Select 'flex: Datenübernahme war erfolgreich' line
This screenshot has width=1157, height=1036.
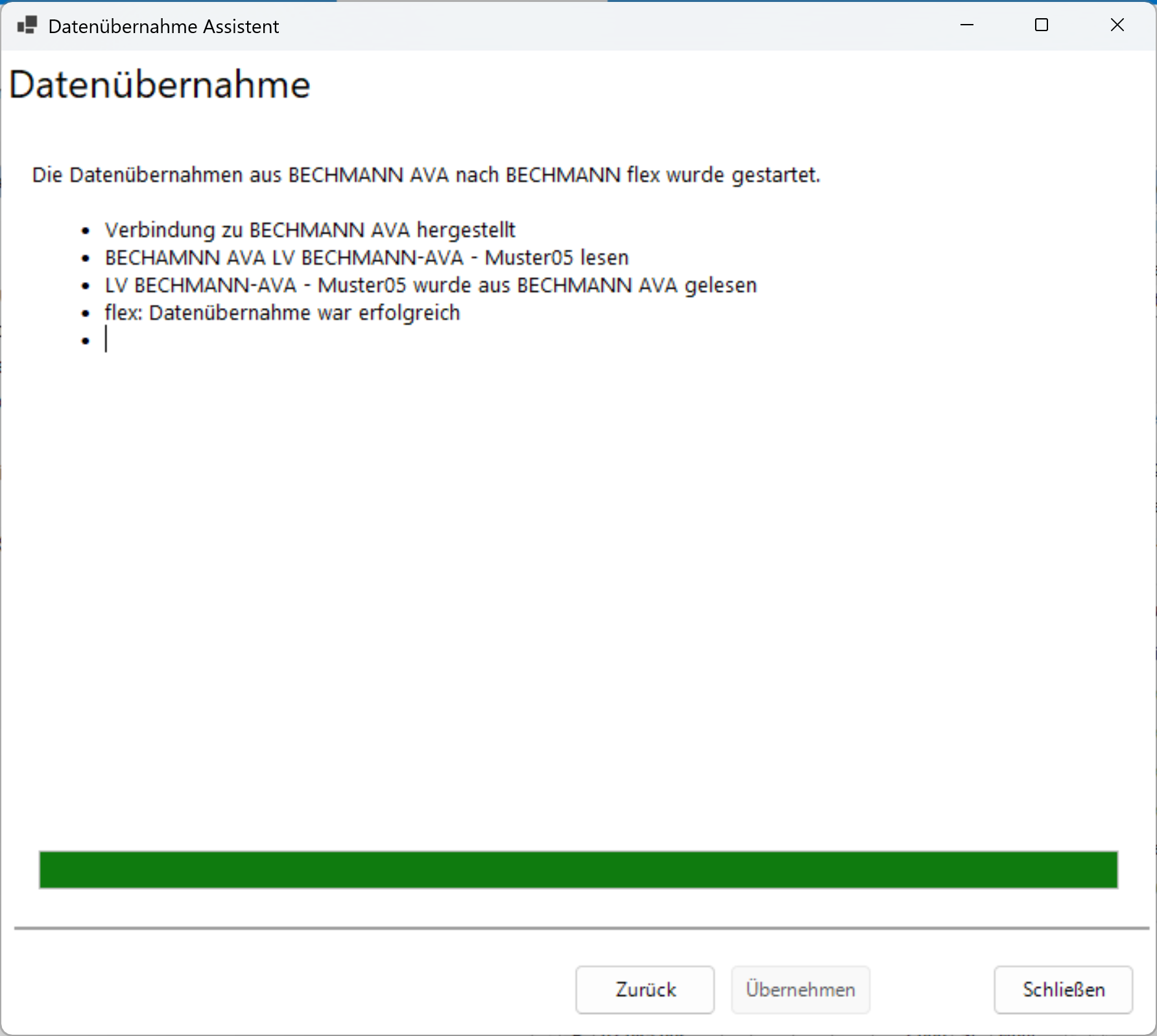pyautogui.click(x=282, y=313)
